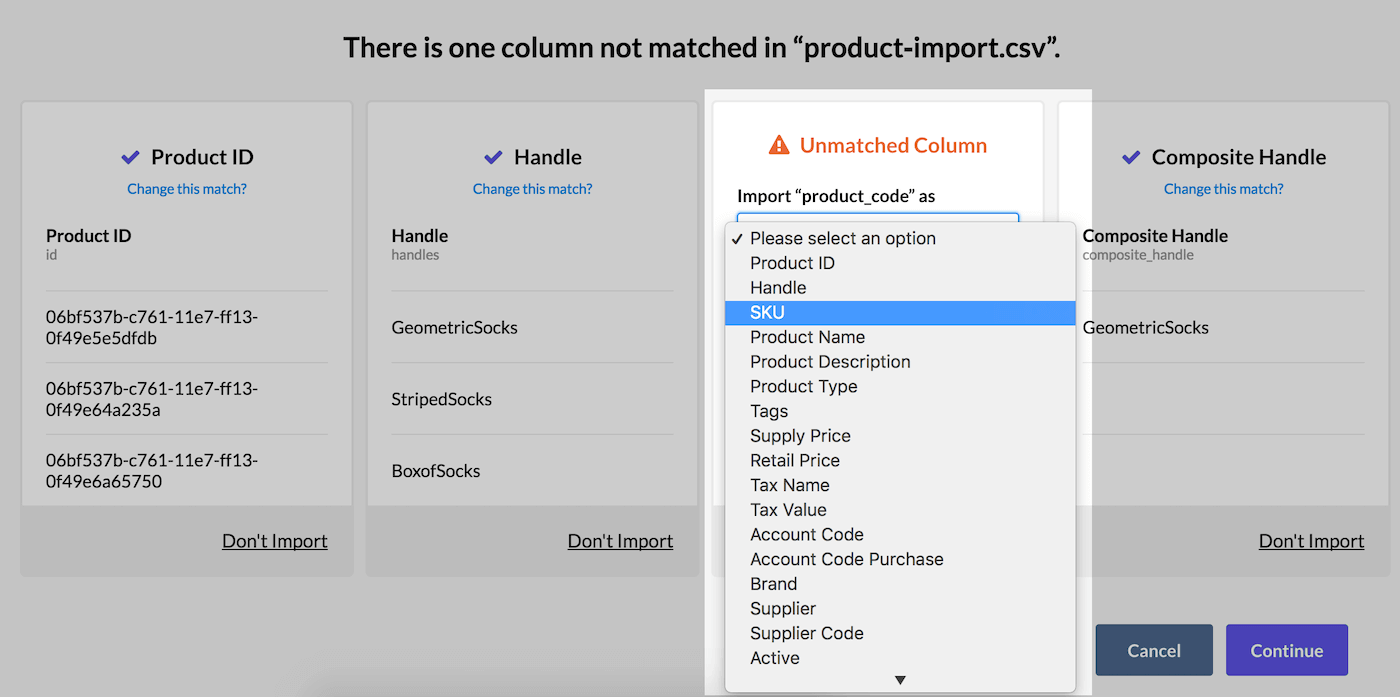The image size is (1400, 697).
Task: Click the blue checkmark on the Product ID column
Action: [130, 156]
